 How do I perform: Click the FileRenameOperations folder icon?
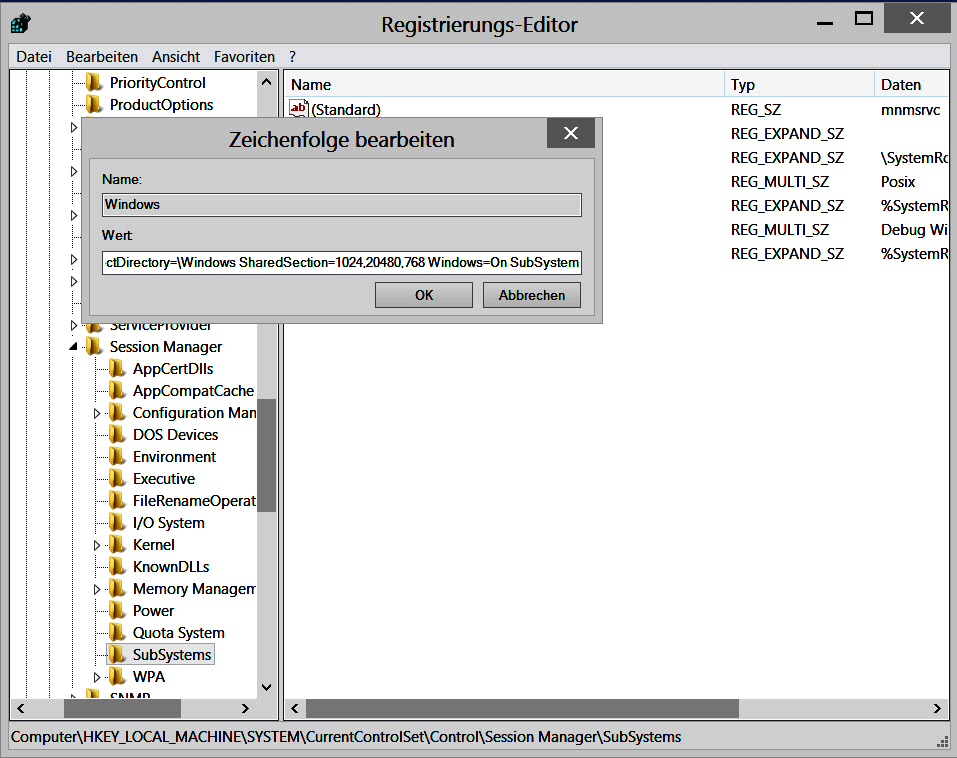[x=117, y=500]
